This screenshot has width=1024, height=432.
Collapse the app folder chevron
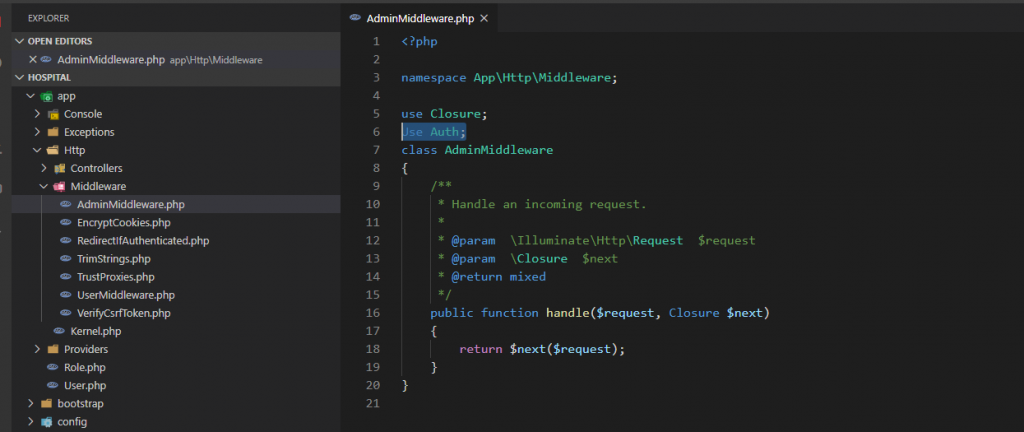[30, 96]
